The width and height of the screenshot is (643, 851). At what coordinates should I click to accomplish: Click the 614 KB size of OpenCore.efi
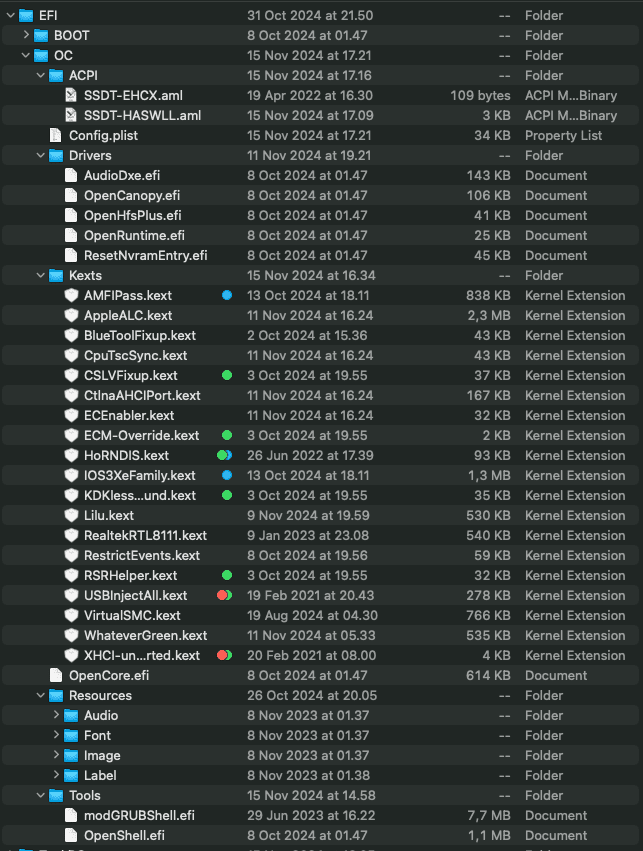click(488, 675)
